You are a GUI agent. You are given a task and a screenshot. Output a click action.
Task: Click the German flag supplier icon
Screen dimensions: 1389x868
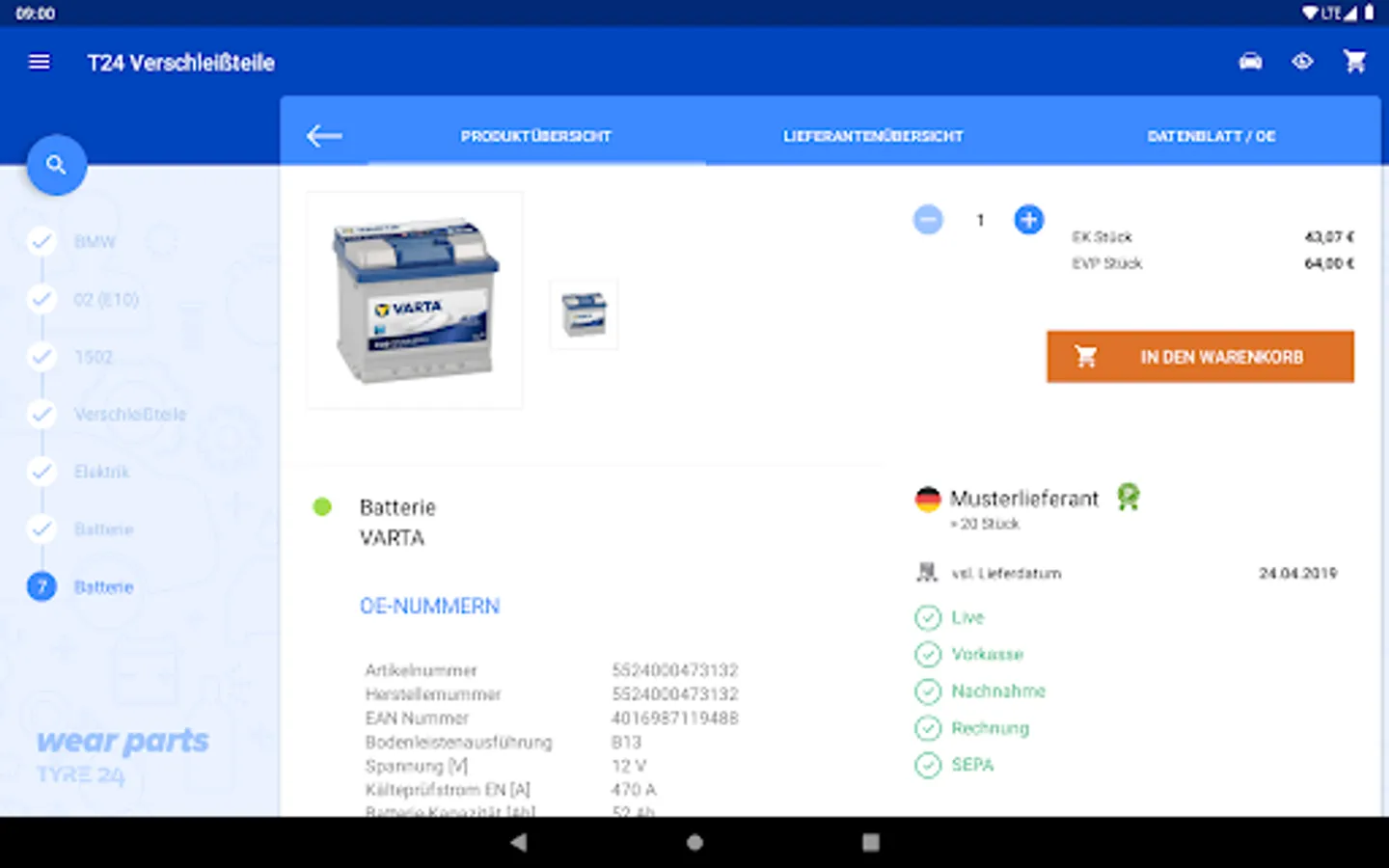coord(927,499)
